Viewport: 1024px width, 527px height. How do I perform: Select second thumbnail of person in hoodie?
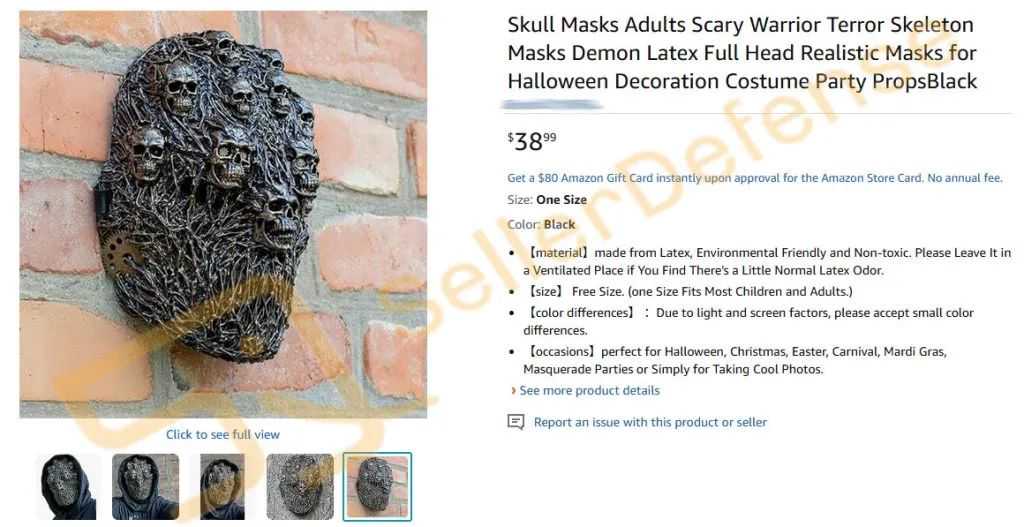(146, 487)
